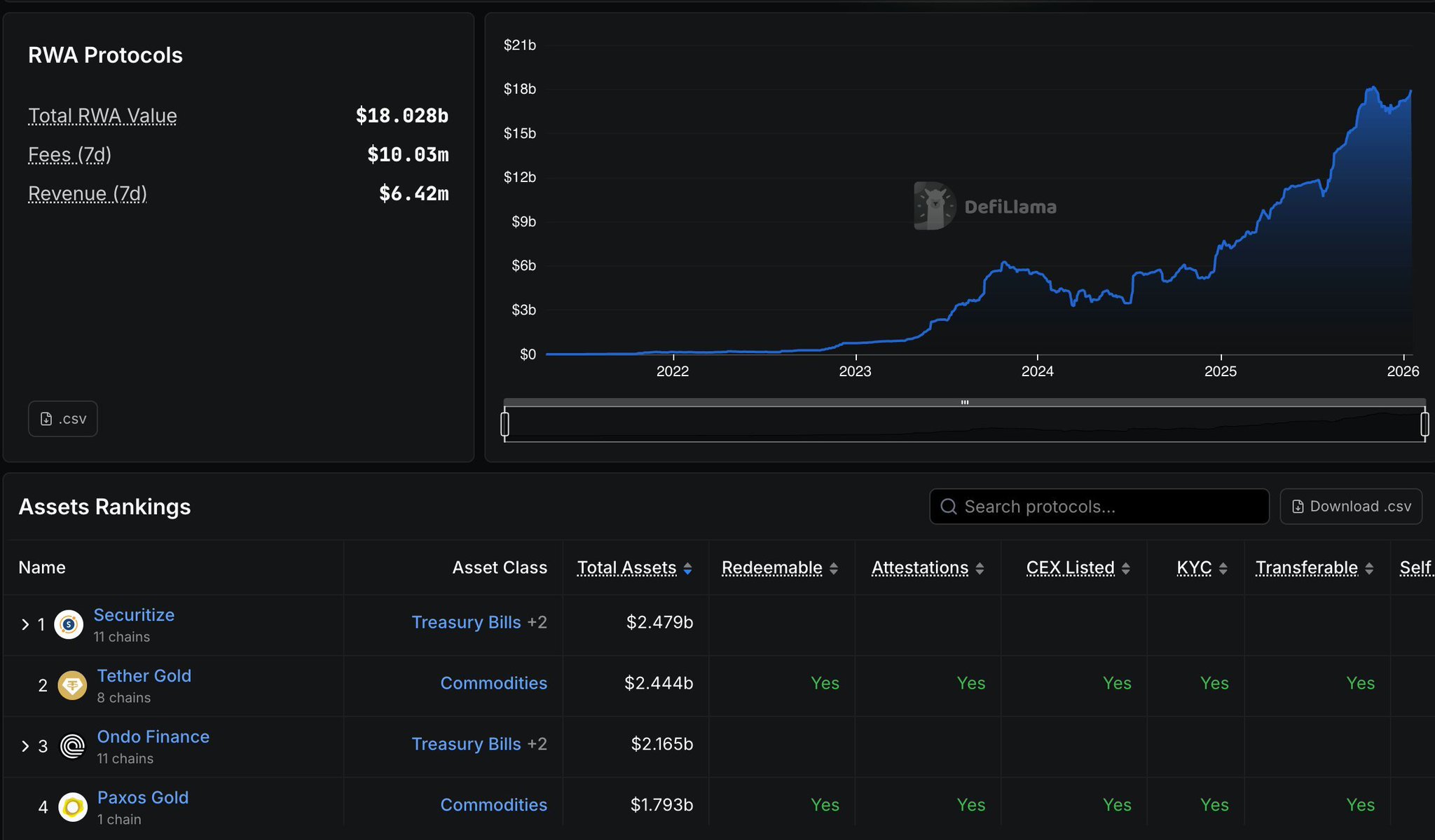1435x840 pixels.
Task: Click the Ondo Finance logo icon
Action: [x=72, y=746]
